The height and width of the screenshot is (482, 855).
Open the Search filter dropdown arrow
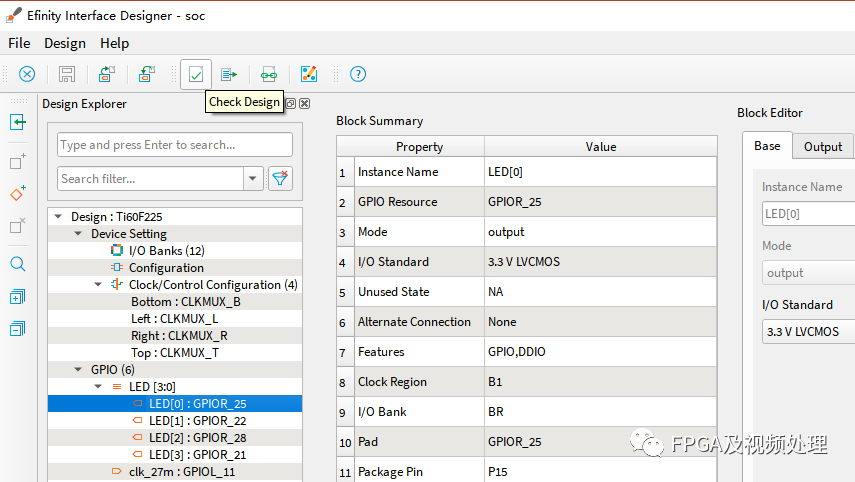[x=252, y=179]
